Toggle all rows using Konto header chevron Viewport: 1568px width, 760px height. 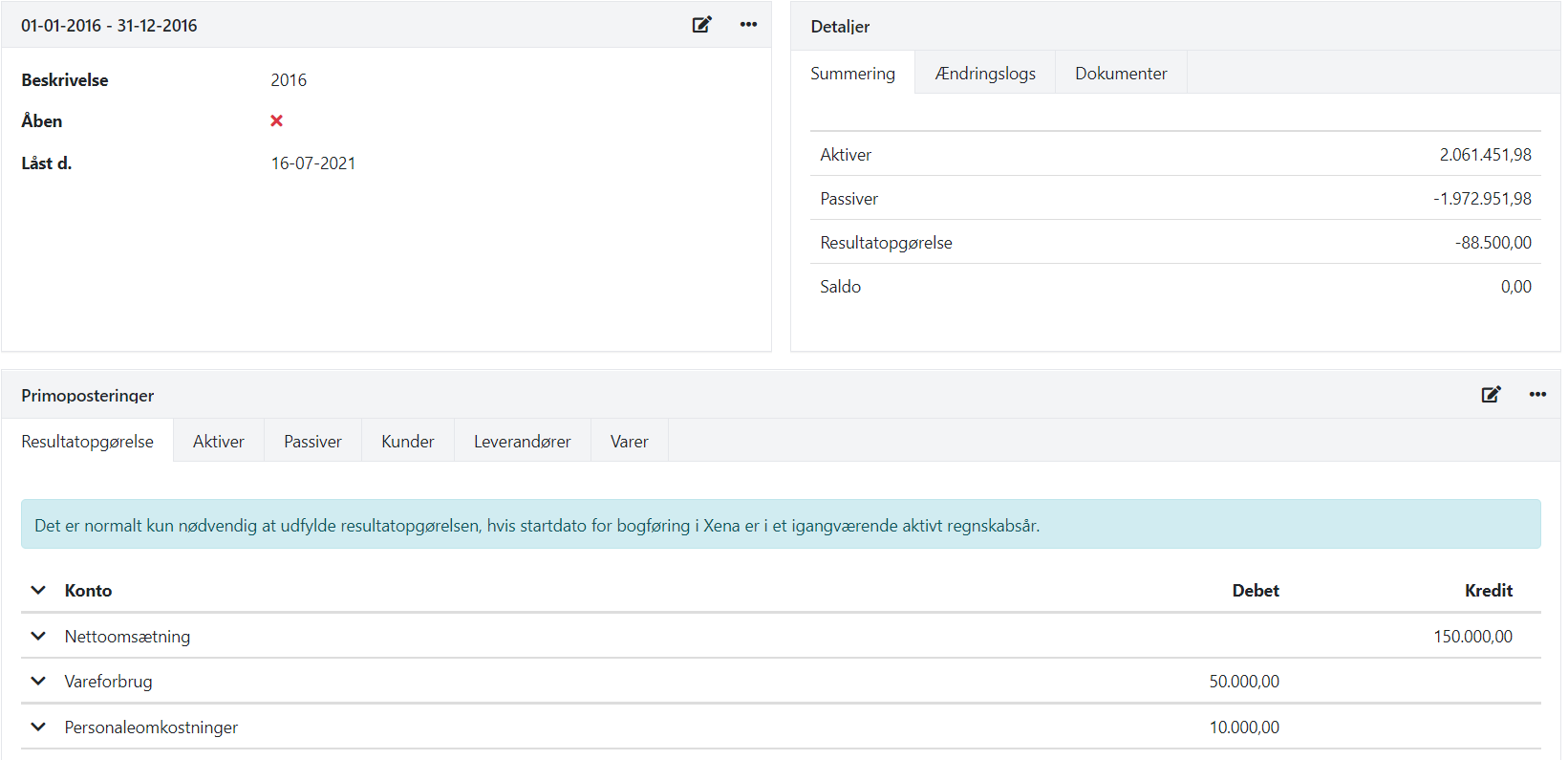38,590
